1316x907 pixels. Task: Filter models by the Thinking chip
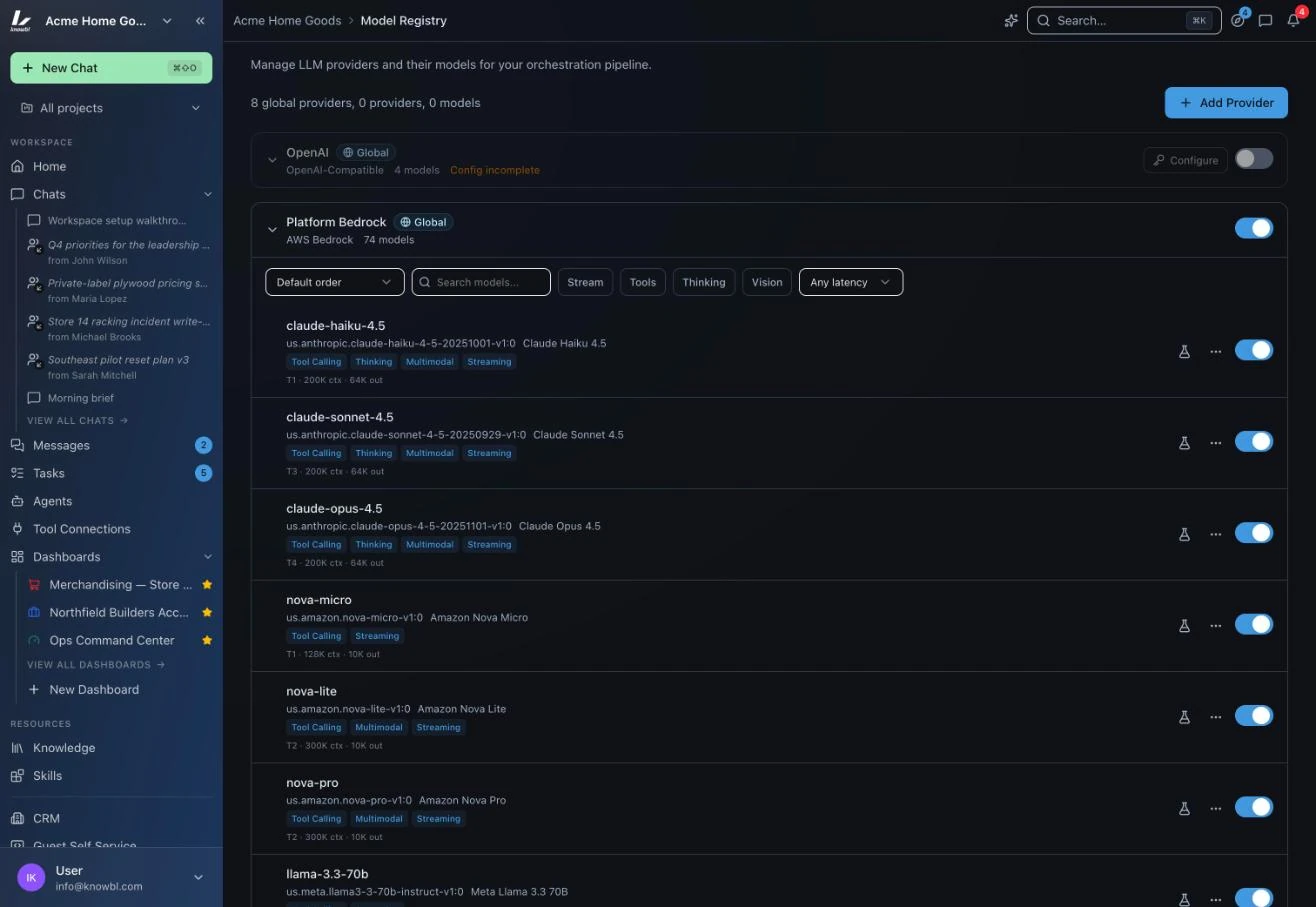click(704, 282)
